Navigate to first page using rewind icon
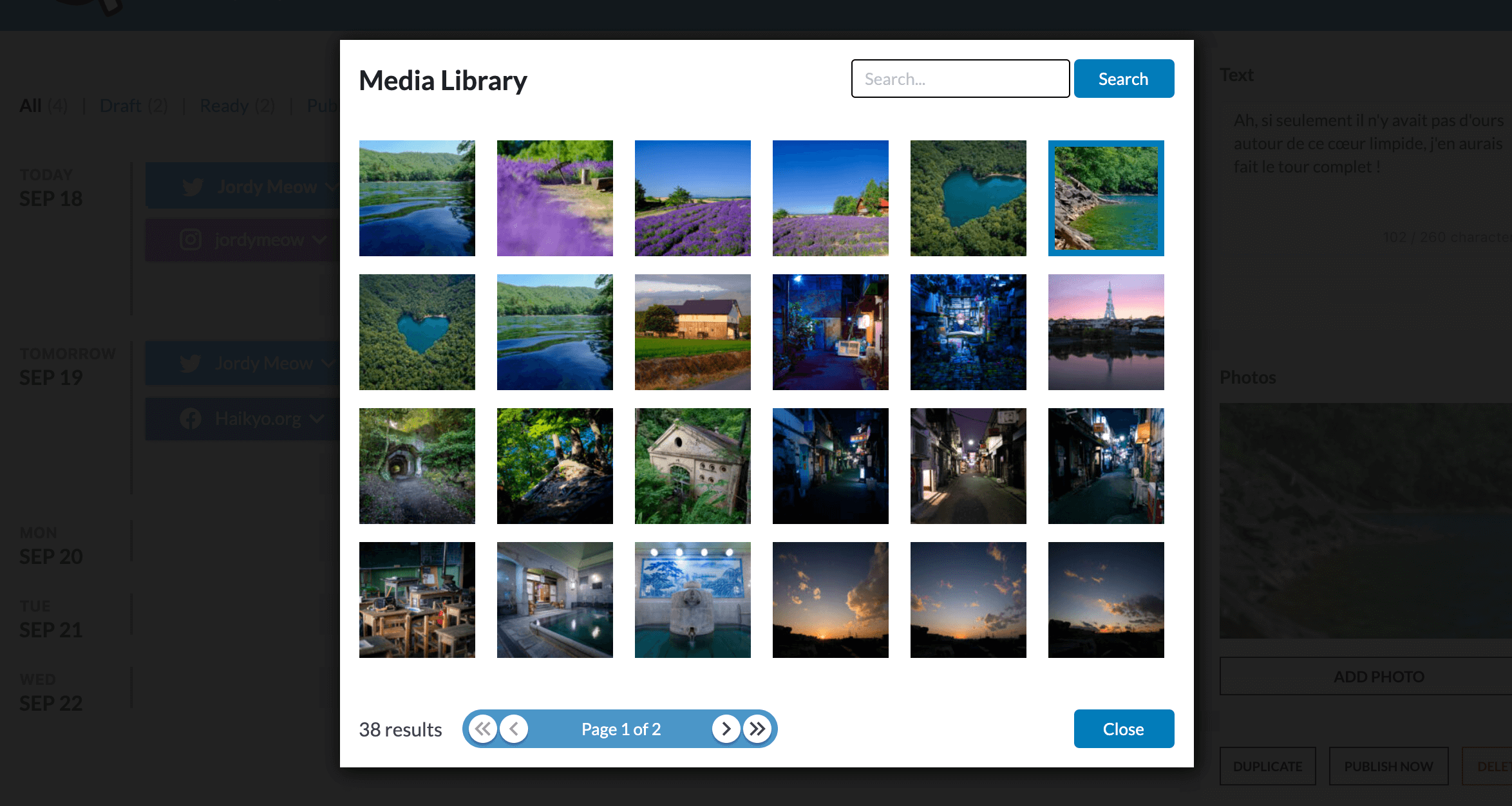This screenshot has width=1512, height=806. click(481, 728)
